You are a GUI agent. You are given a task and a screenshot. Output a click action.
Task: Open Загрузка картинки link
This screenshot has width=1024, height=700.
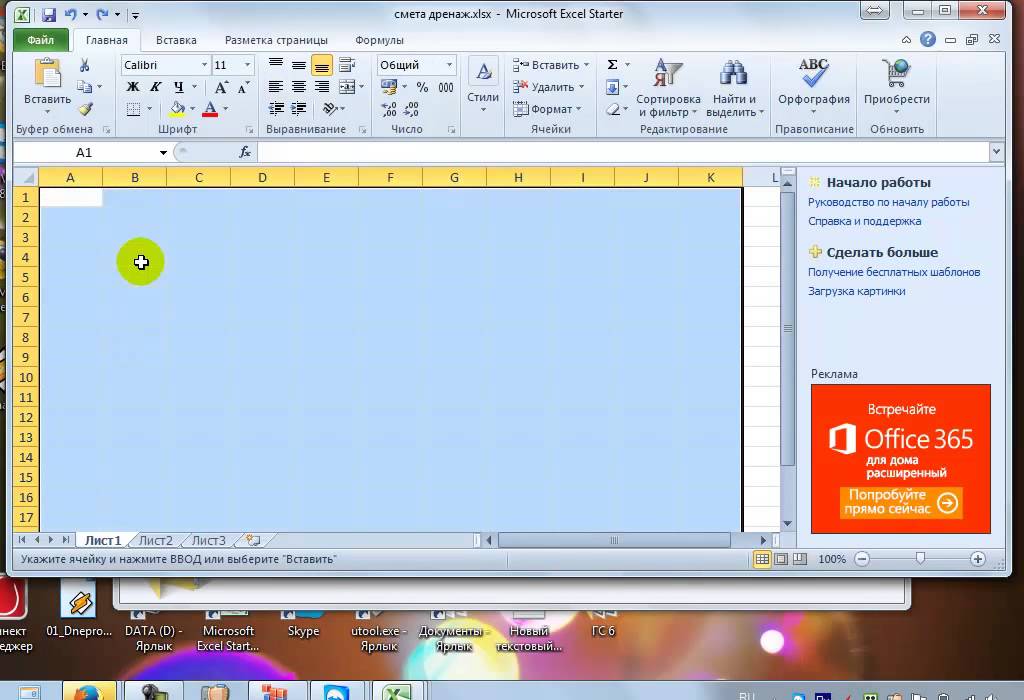click(857, 291)
